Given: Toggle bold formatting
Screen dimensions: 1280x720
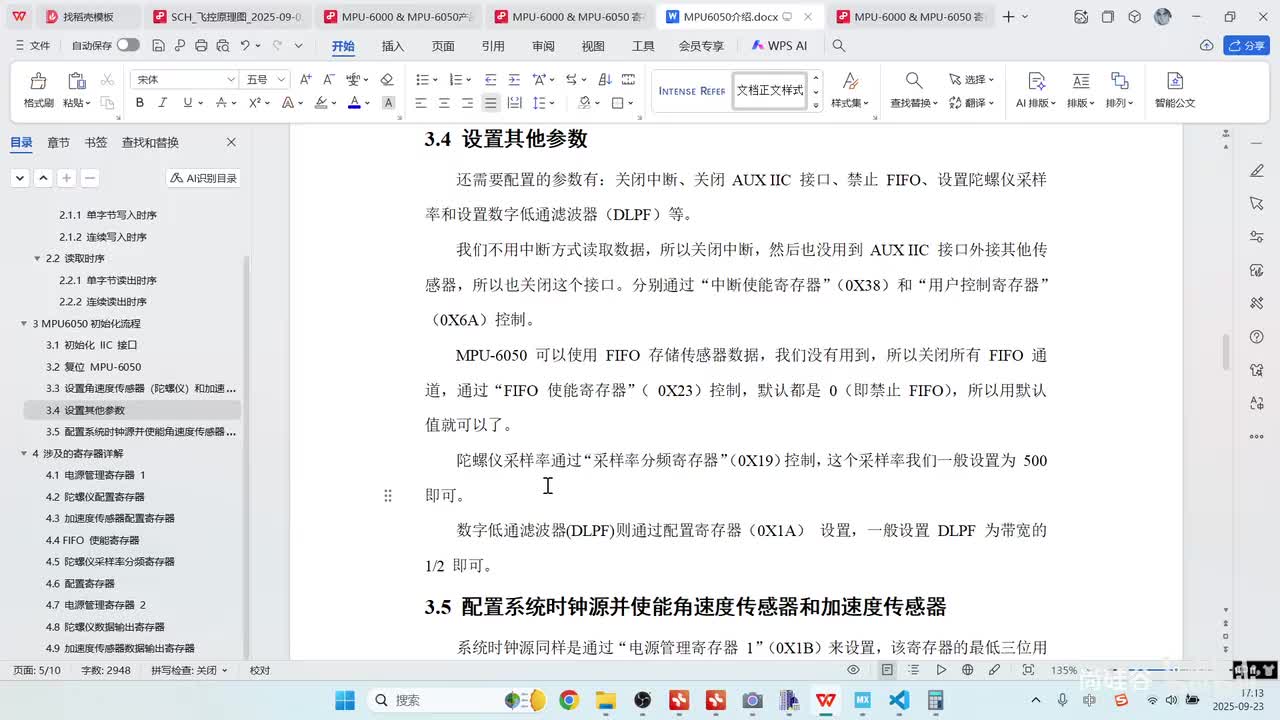Looking at the screenshot, I should tap(140, 103).
